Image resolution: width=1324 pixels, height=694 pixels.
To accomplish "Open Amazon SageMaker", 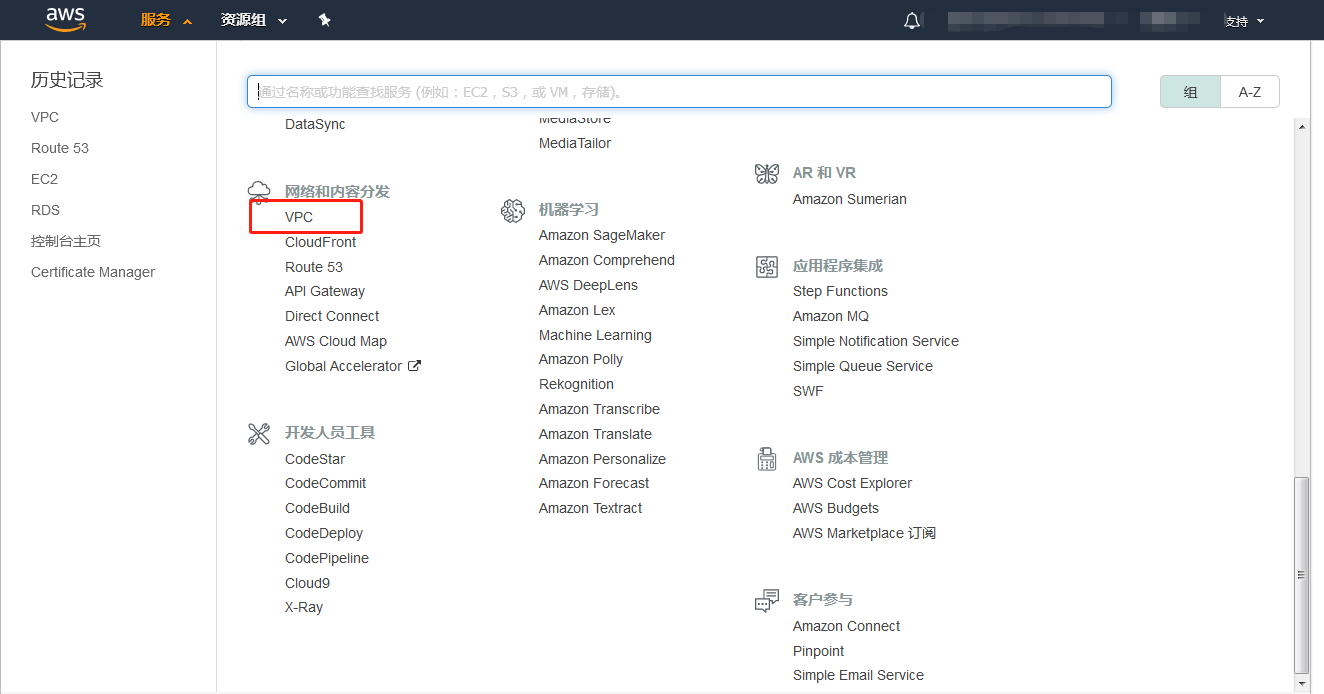I will coord(601,235).
